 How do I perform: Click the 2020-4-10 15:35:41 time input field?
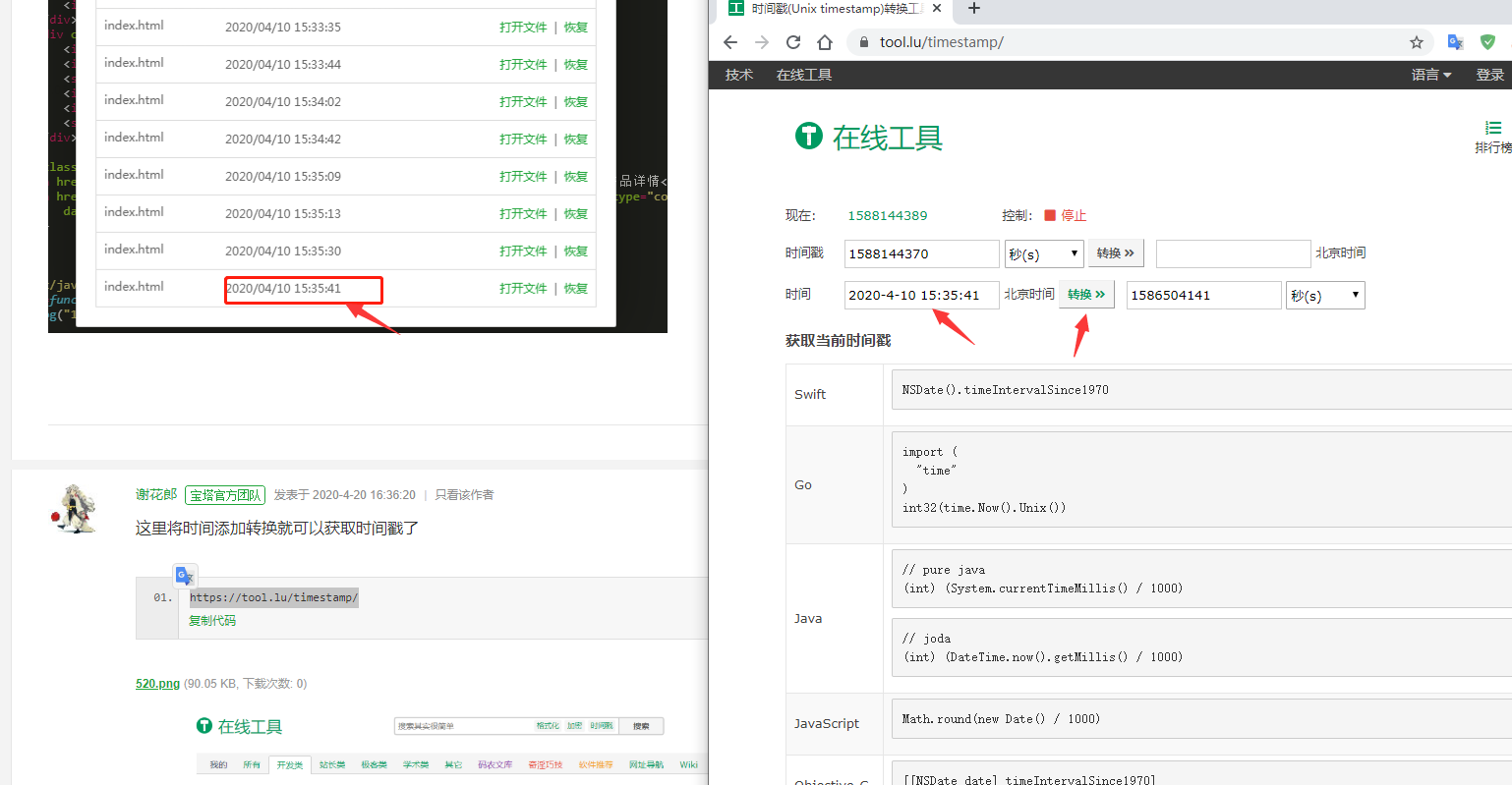point(921,296)
